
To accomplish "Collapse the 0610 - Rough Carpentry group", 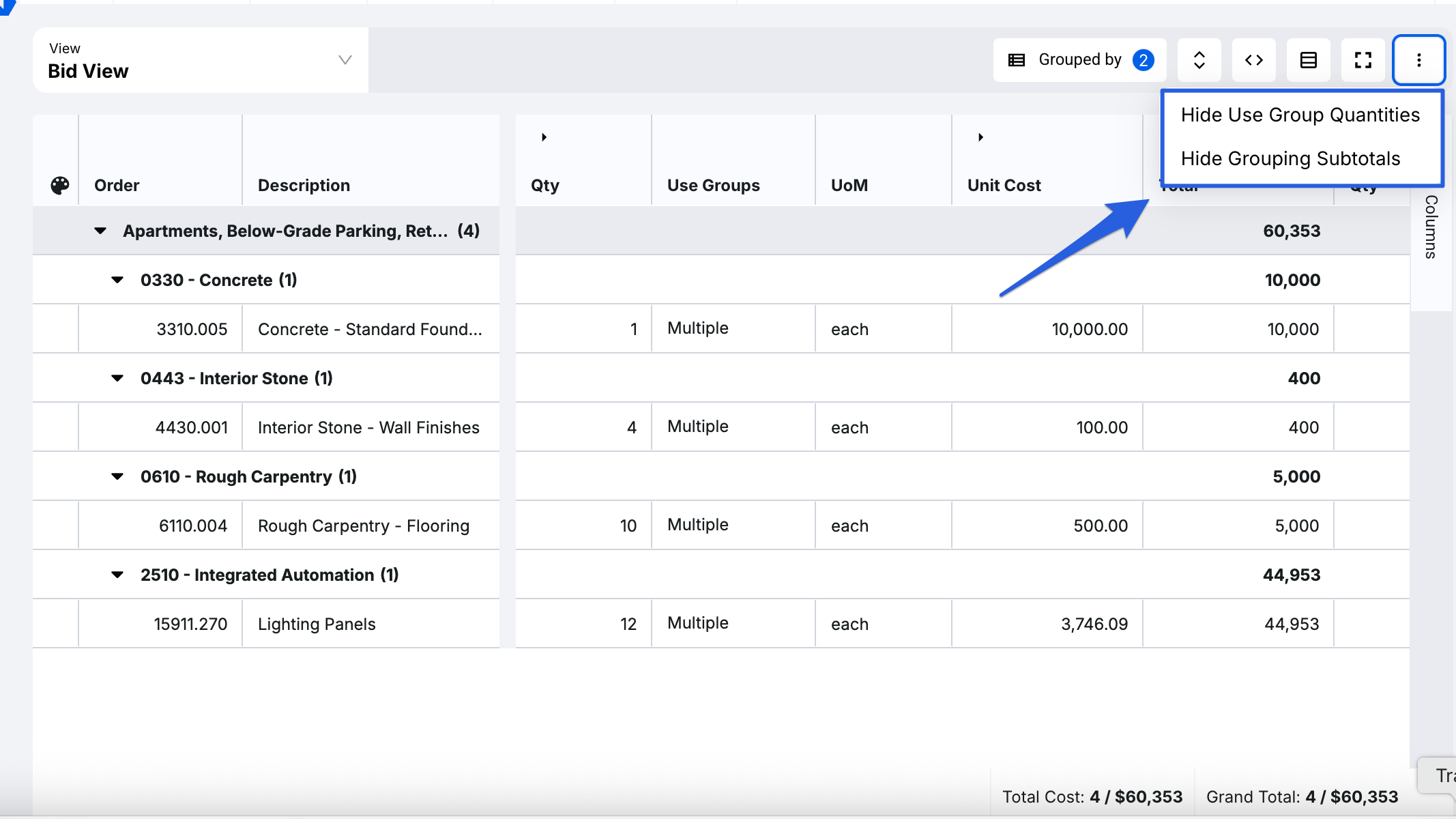I will coord(117,476).
